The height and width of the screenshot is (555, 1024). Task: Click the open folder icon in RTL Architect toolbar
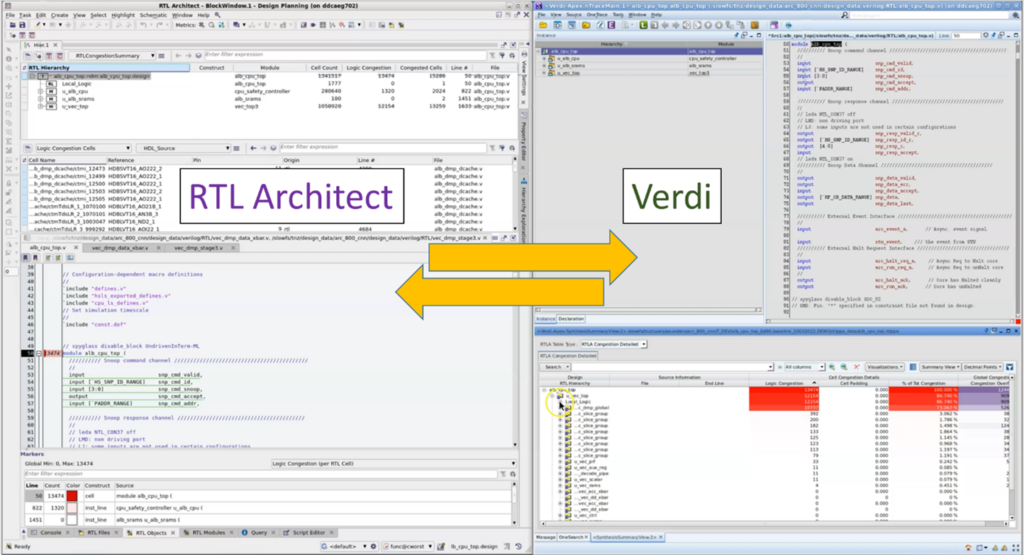coord(13,25)
